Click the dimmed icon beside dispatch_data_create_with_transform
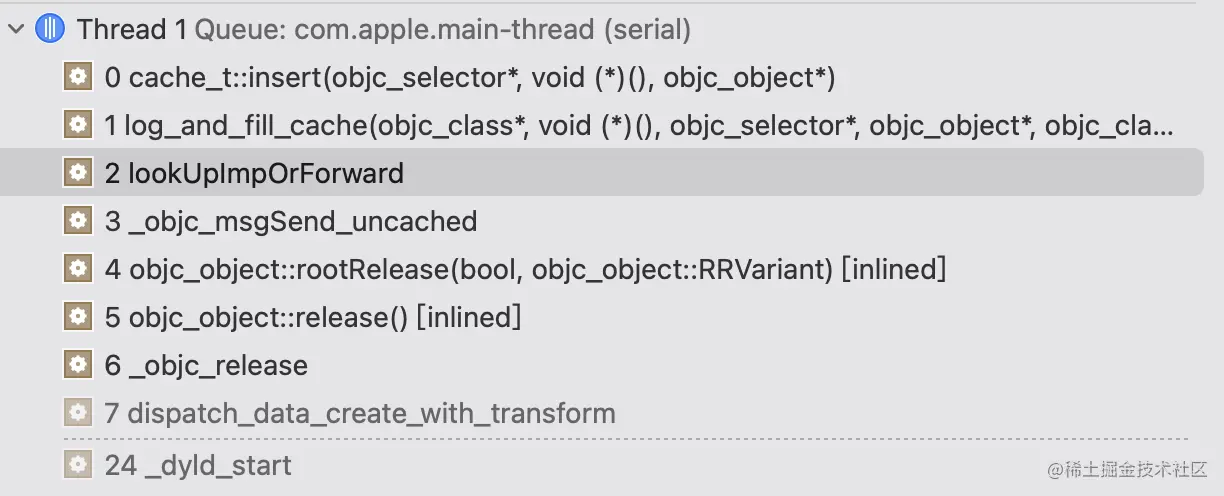The width and height of the screenshot is (1224, 496). pos(77,413)
